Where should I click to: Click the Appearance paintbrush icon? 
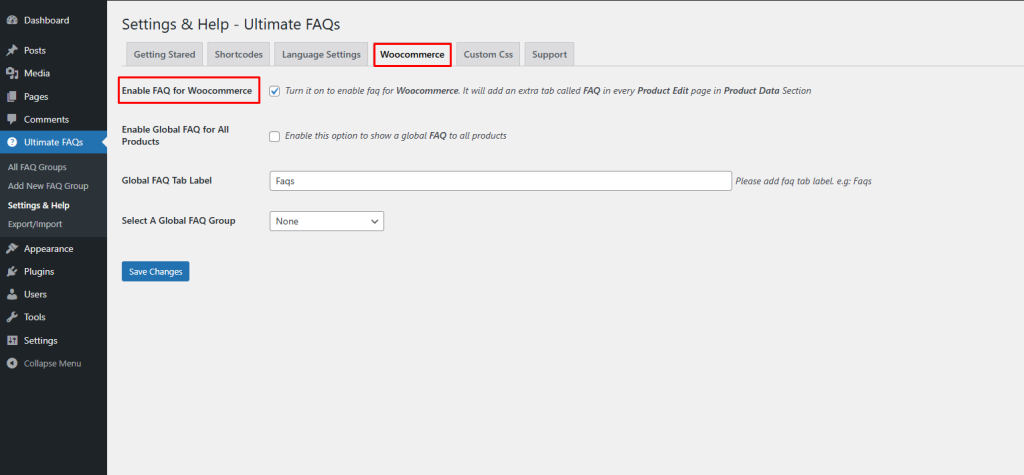point(12,248)
